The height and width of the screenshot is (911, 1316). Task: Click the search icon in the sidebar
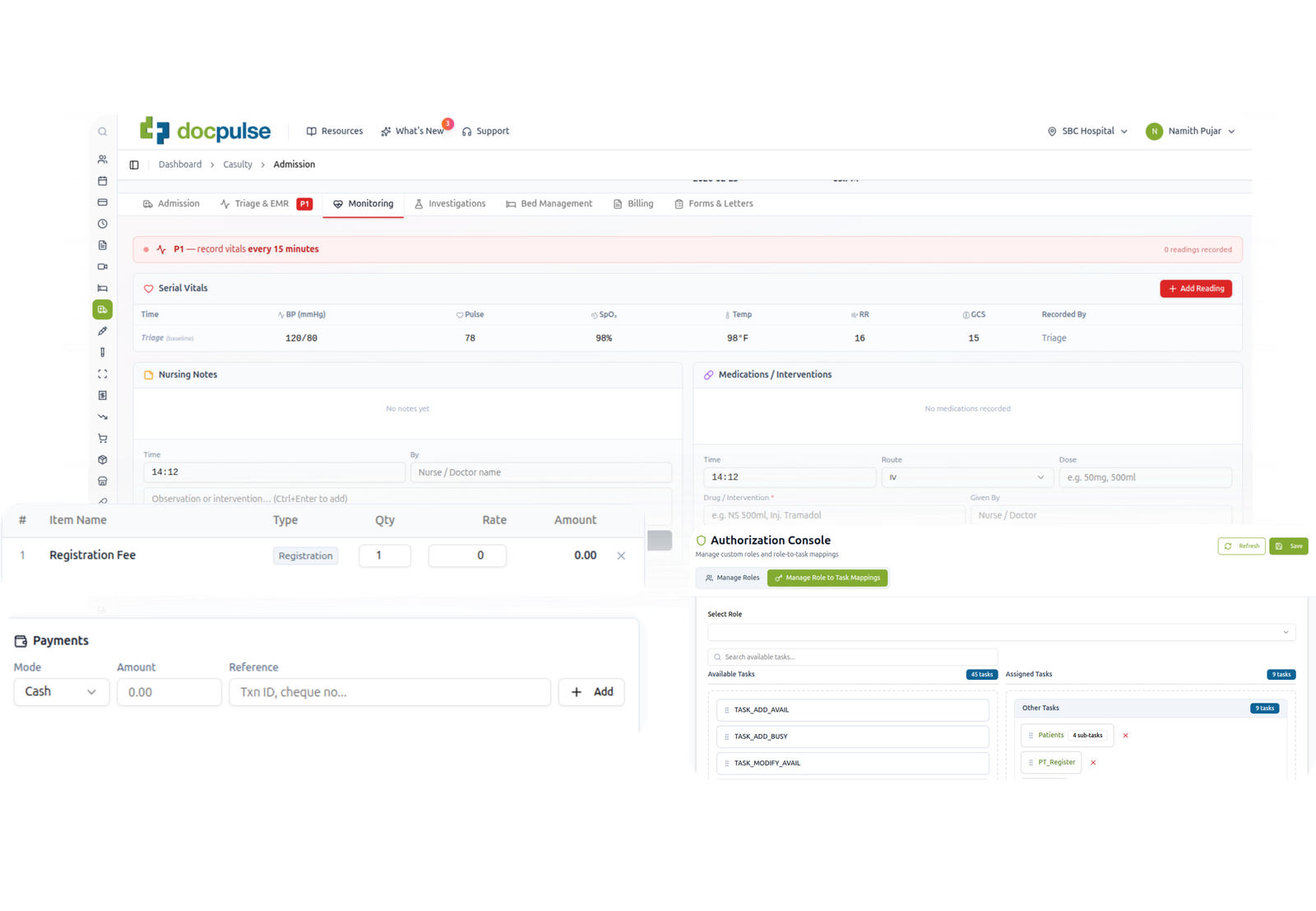(x=102, y=132)
